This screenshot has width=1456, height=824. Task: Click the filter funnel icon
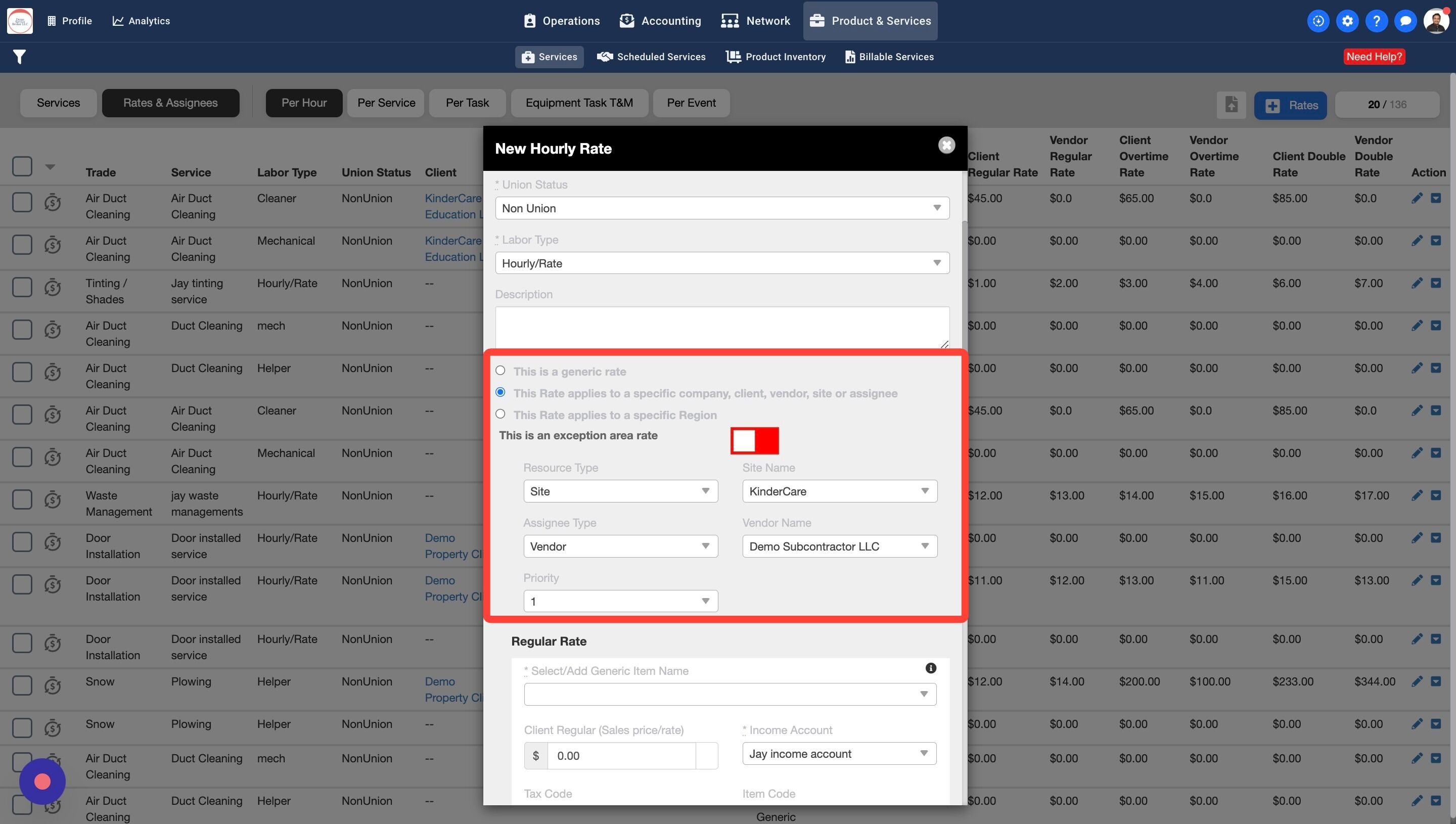[x=19, y=57]
